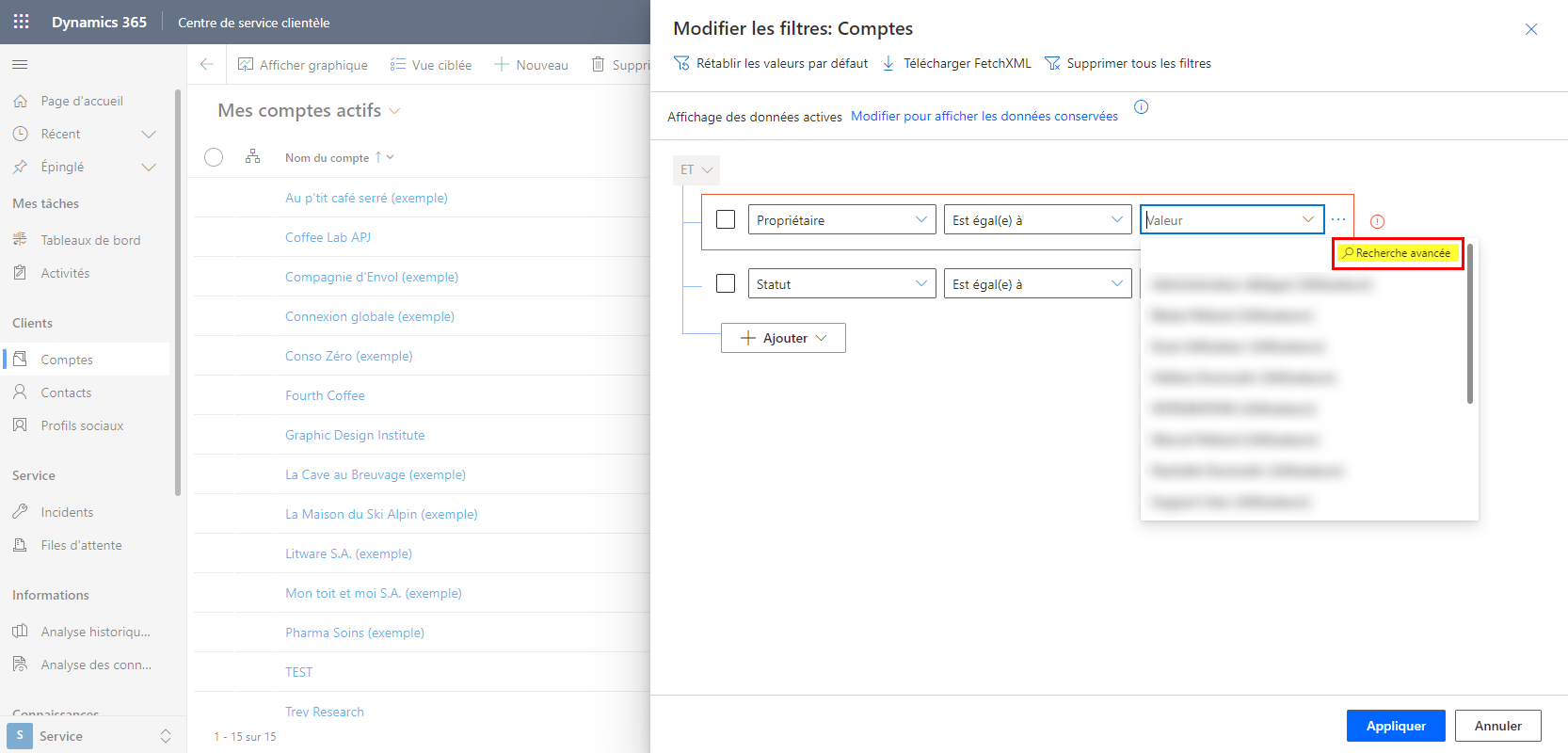Click the red warning icon on Propriétaire row
This screenshot has width=1568, height=753.
tap(1377, 222)
